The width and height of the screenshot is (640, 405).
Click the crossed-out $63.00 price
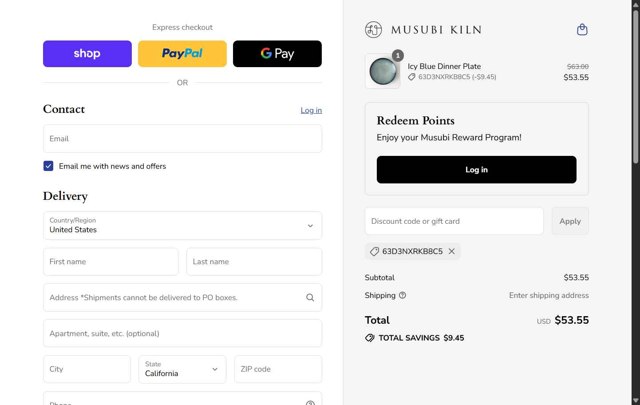(x=578, y=66)
